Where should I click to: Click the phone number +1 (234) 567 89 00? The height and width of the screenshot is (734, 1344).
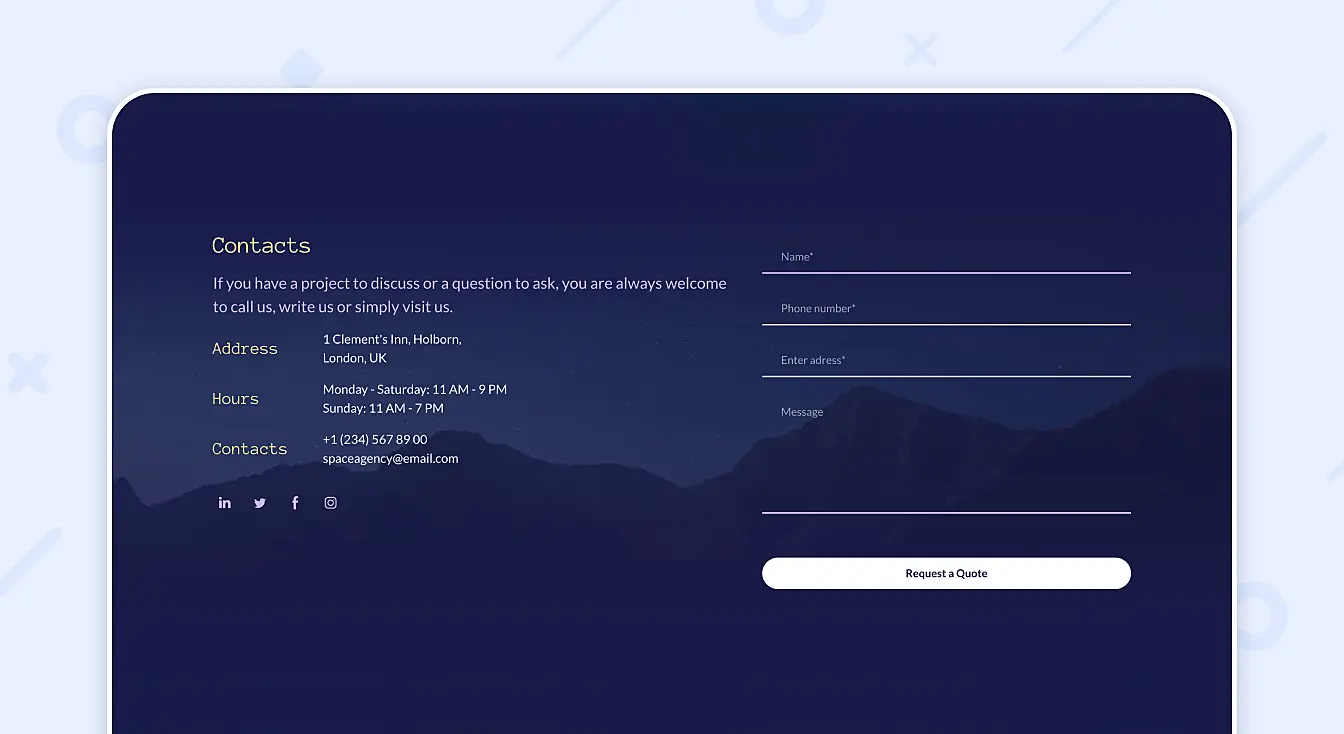tap(375, 439)
